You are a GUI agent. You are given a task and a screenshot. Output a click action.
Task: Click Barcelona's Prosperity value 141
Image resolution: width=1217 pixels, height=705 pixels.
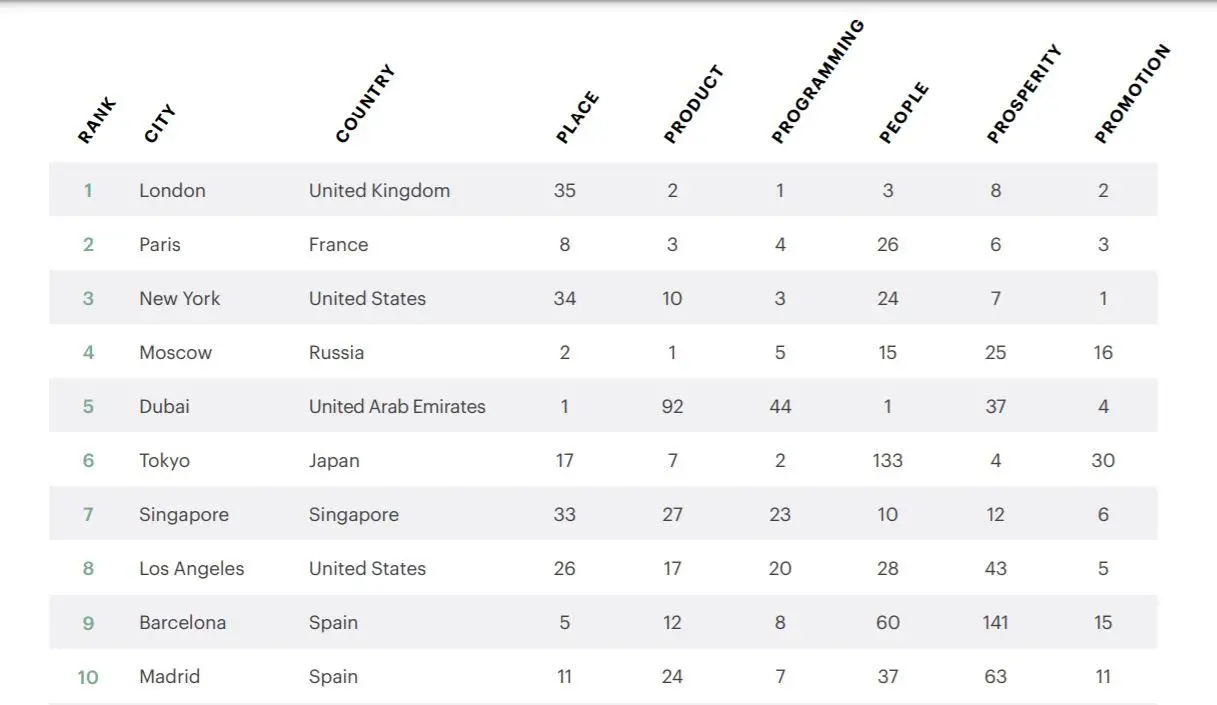[x=995, y=622]
